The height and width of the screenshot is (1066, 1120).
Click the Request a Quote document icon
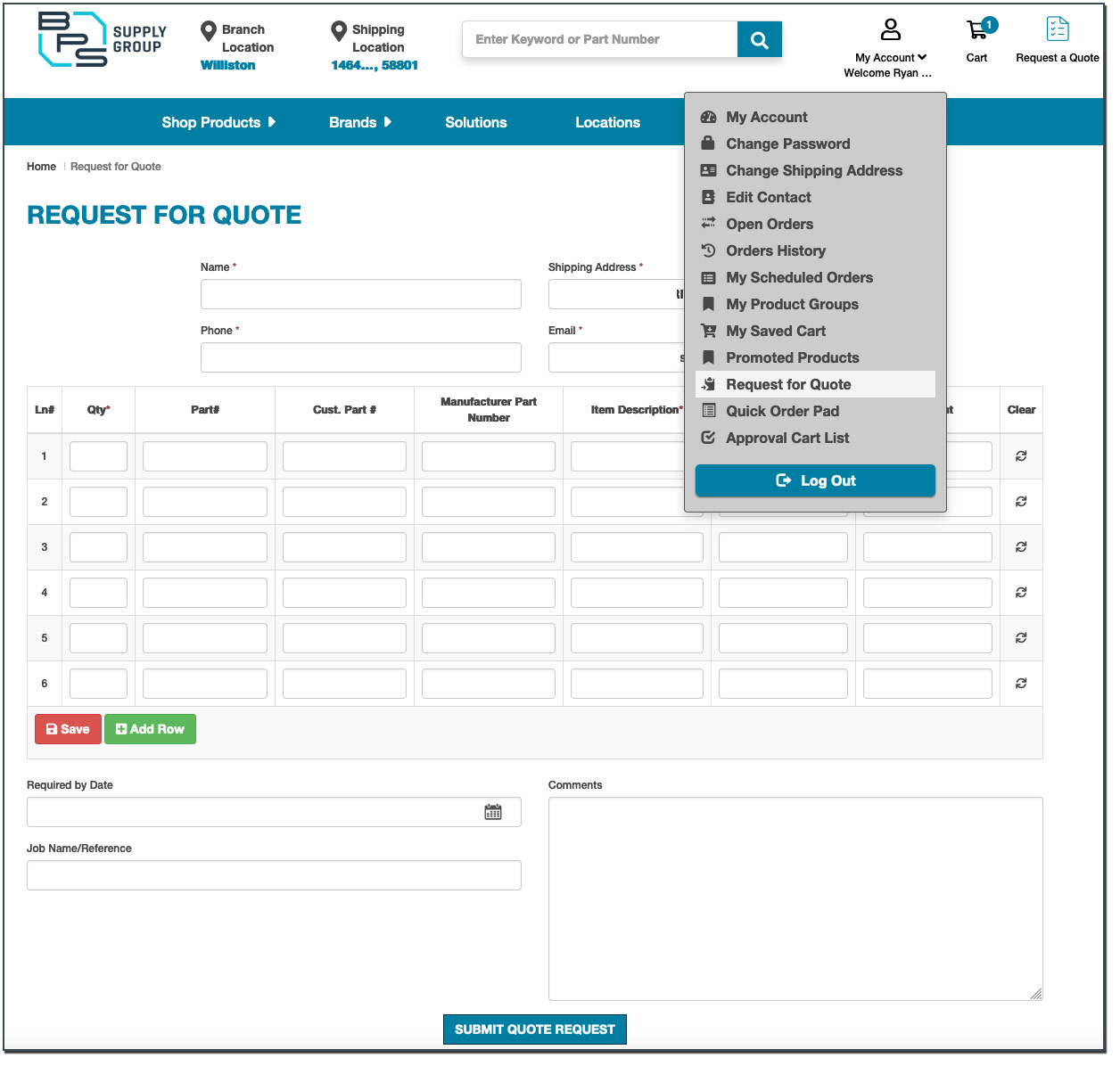pos(1058,29)
